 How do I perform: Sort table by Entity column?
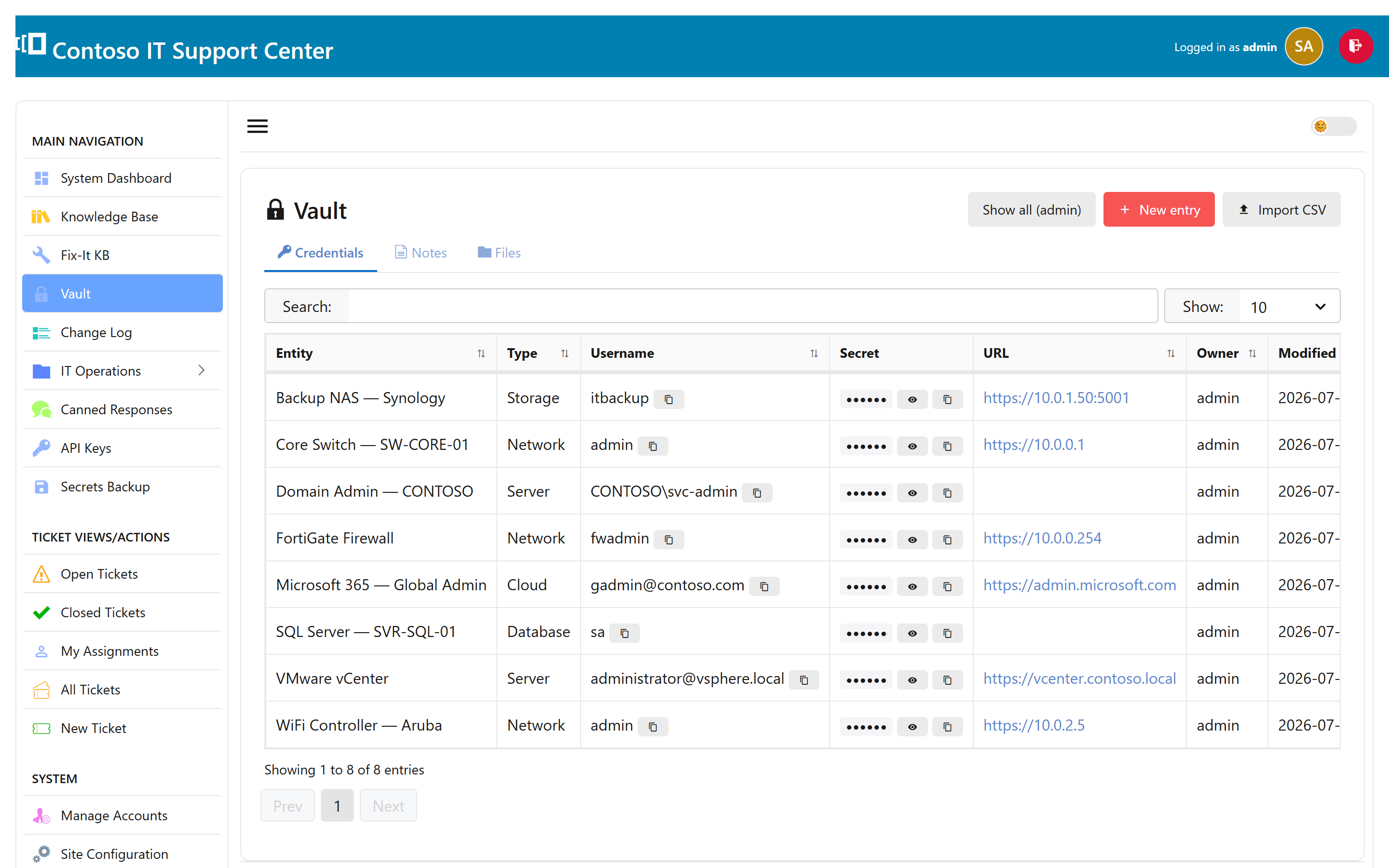[x=381, y=353]
